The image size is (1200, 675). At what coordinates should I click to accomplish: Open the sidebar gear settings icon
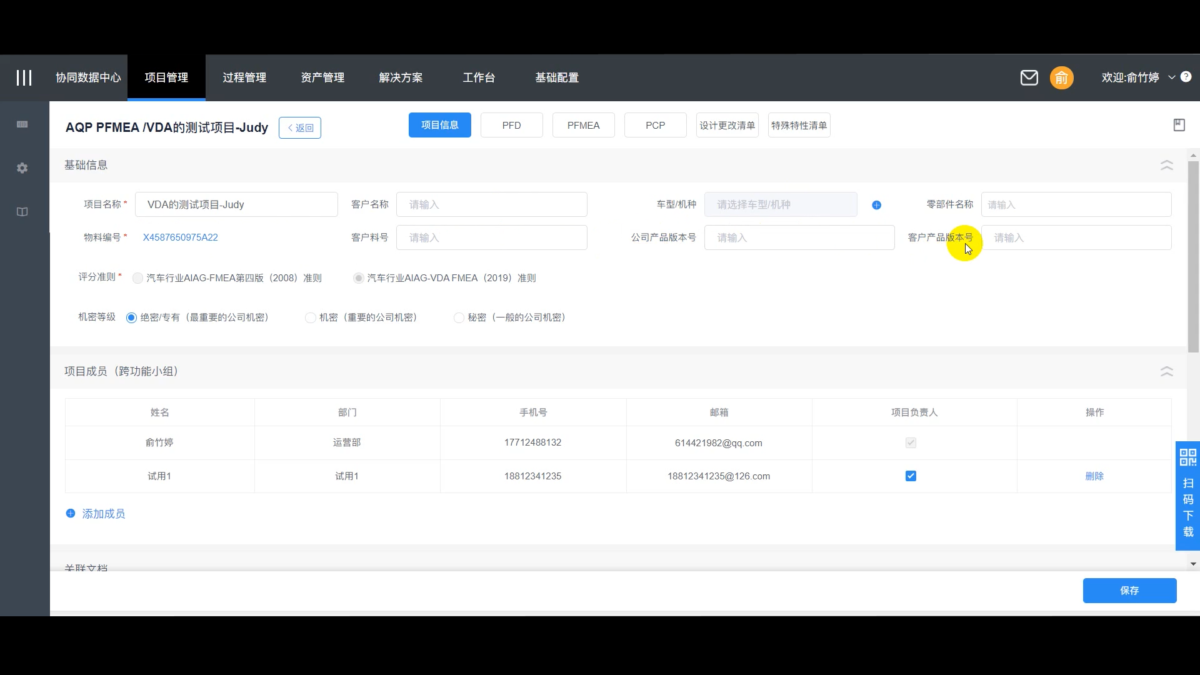pos(23,168)
